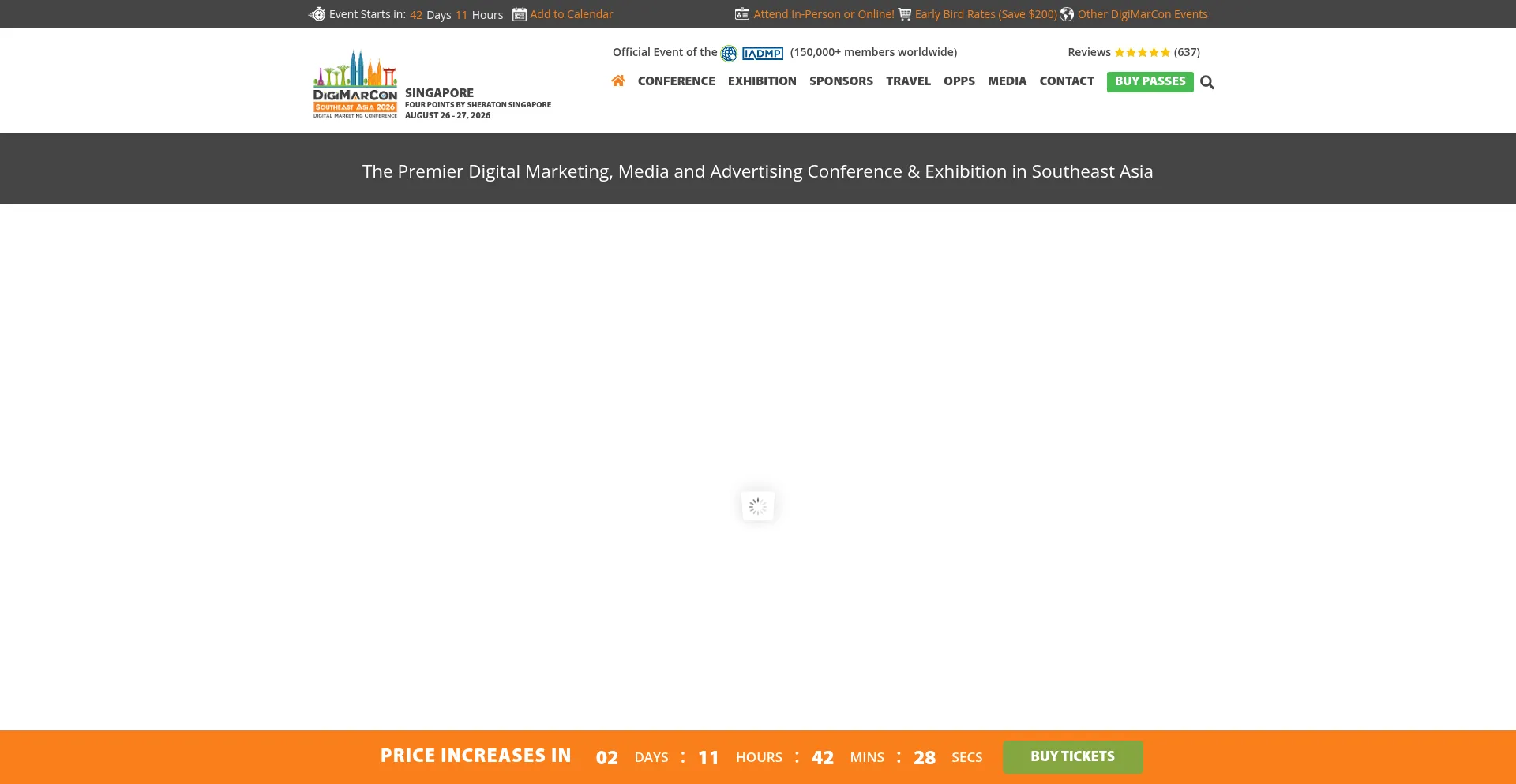
Task: Click the BUY TICKETS button in bottom bar
Action: [x=1073, y=756]
